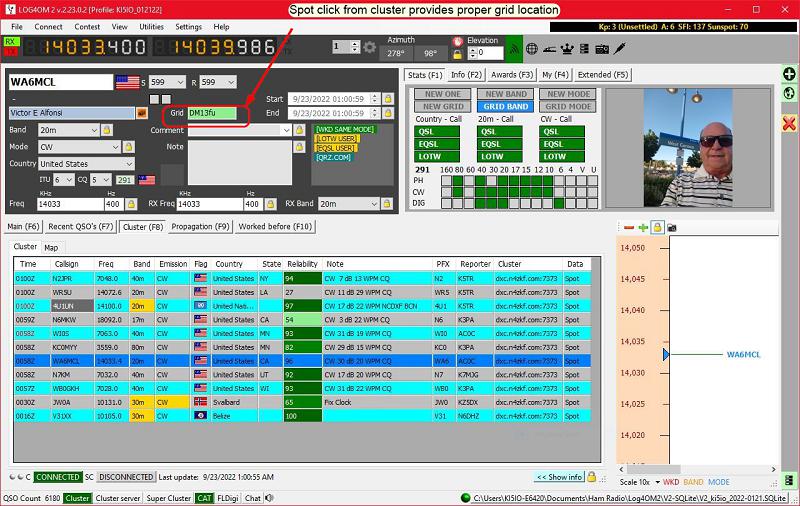
Task: Toggle the lock beside the End time
Action: click(x=388, y=113)
